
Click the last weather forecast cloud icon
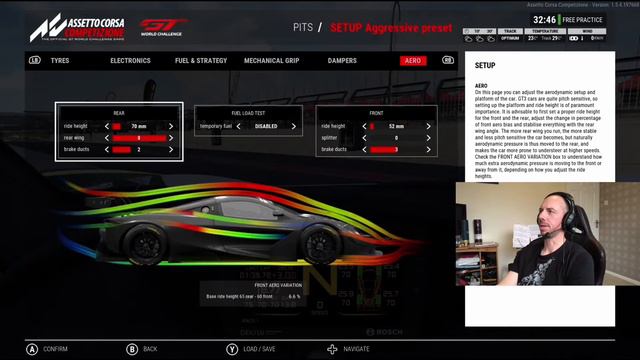[491, 38]
